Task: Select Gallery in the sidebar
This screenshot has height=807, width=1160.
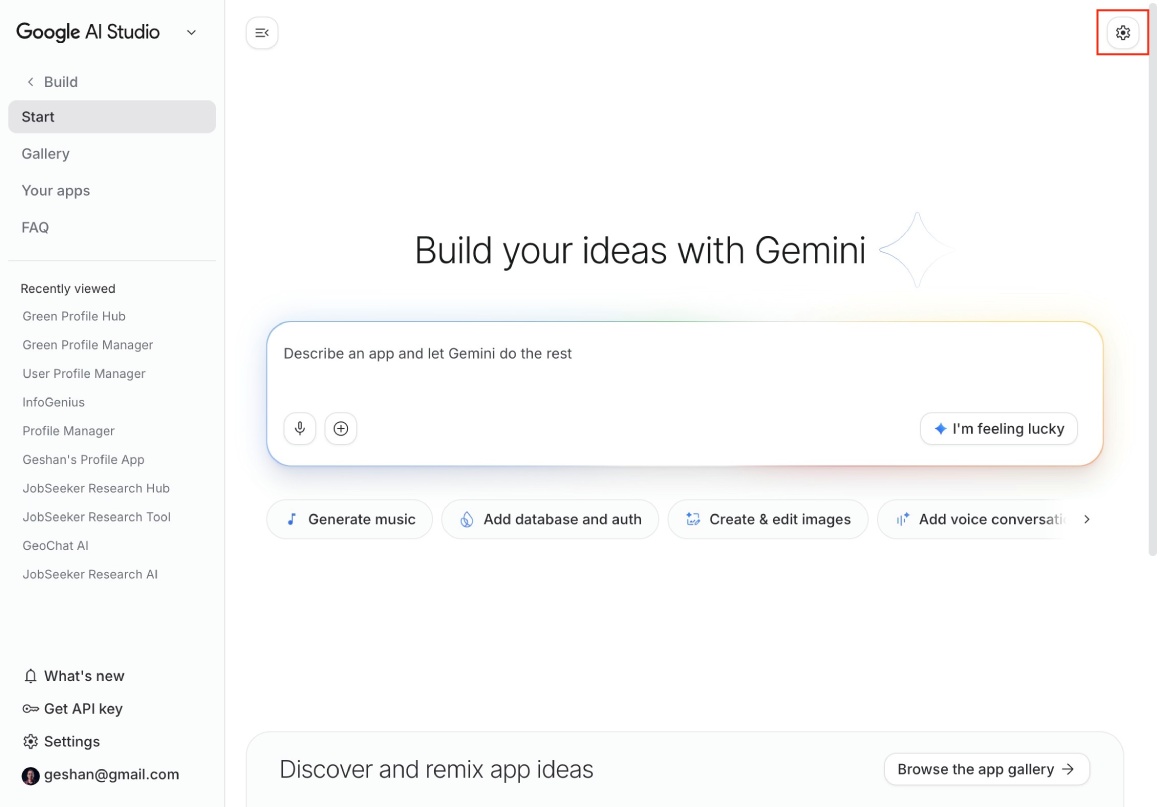Action: tap(45, 153)
